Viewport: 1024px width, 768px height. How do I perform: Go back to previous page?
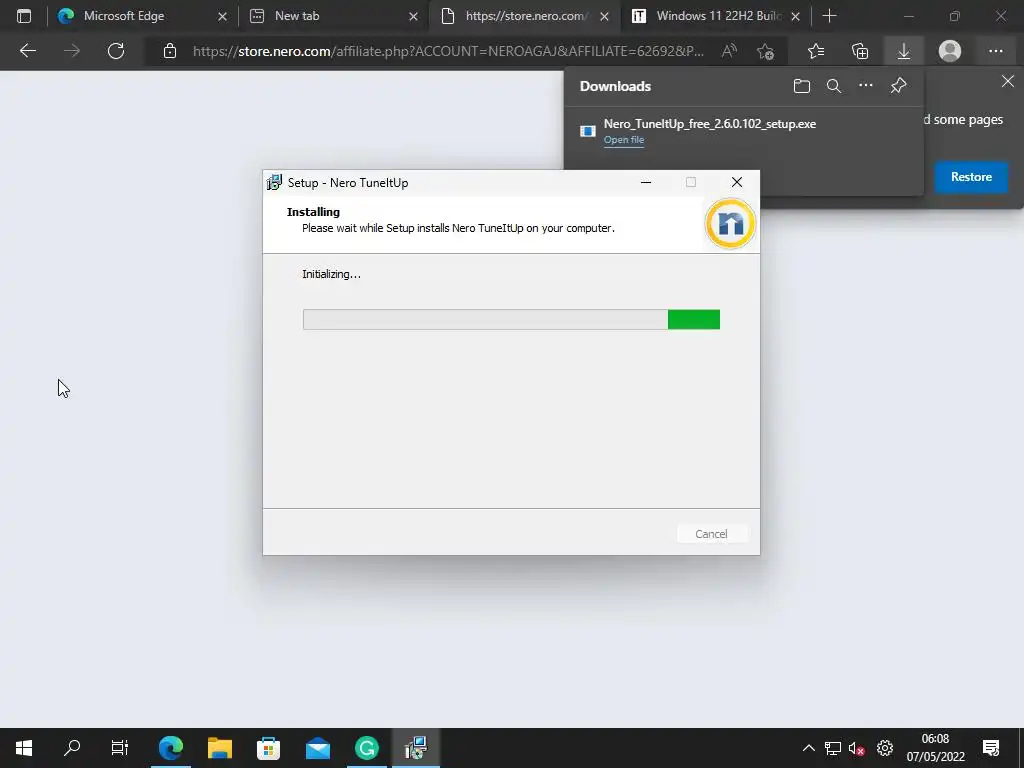pos(27,51)
